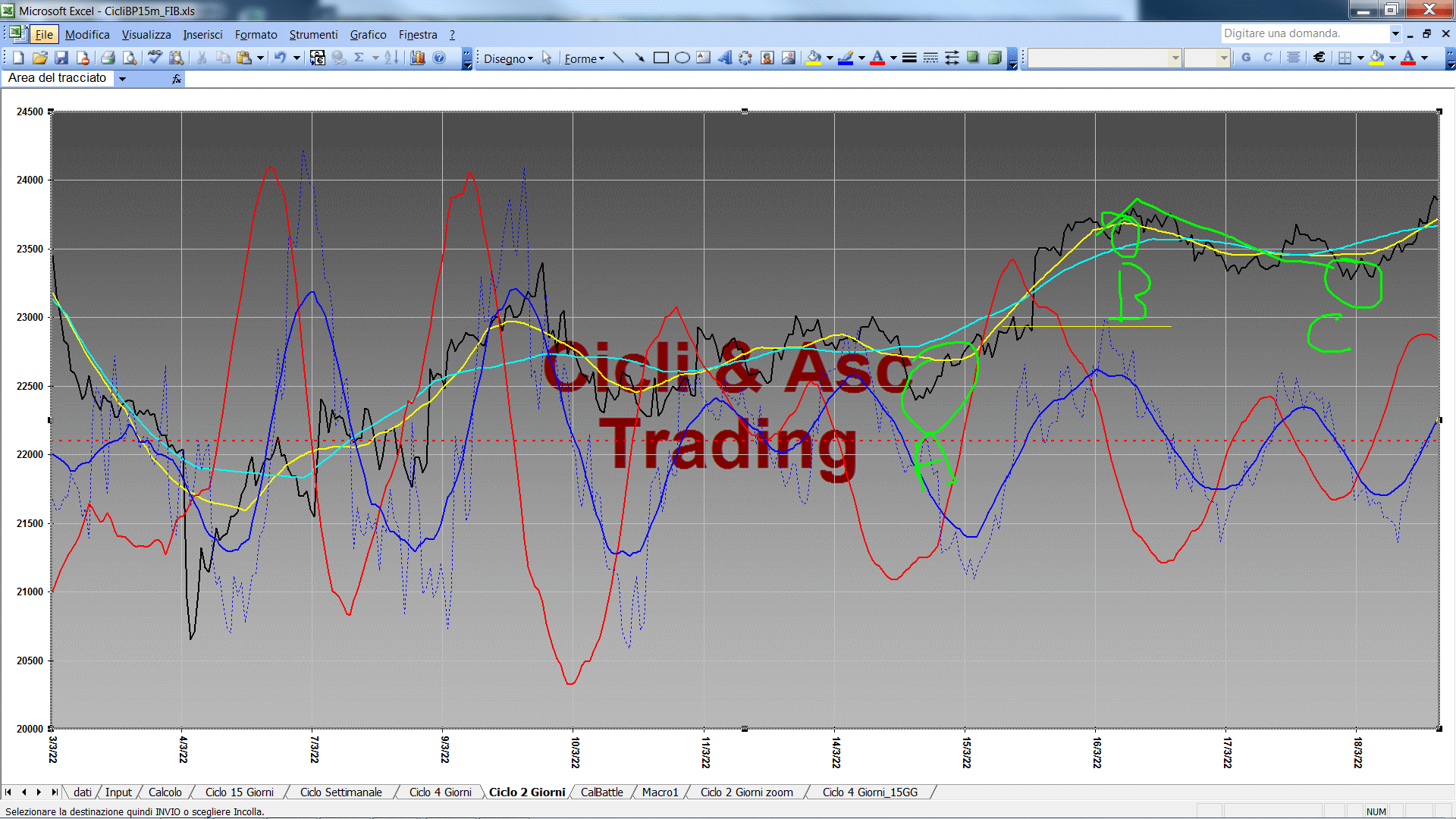The width and height of the screenshot is (1456, 819).
Task: Open the Modifica menu
Action: coord(87,35)
